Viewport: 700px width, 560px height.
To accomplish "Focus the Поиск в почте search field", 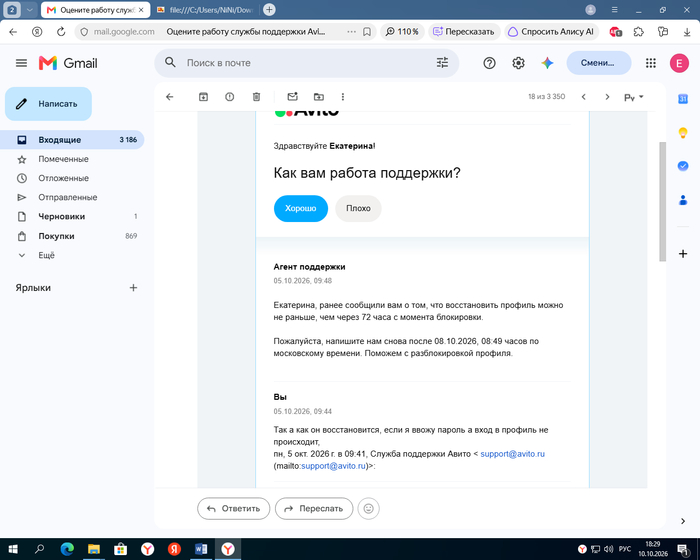I will [x=308, y=63].
